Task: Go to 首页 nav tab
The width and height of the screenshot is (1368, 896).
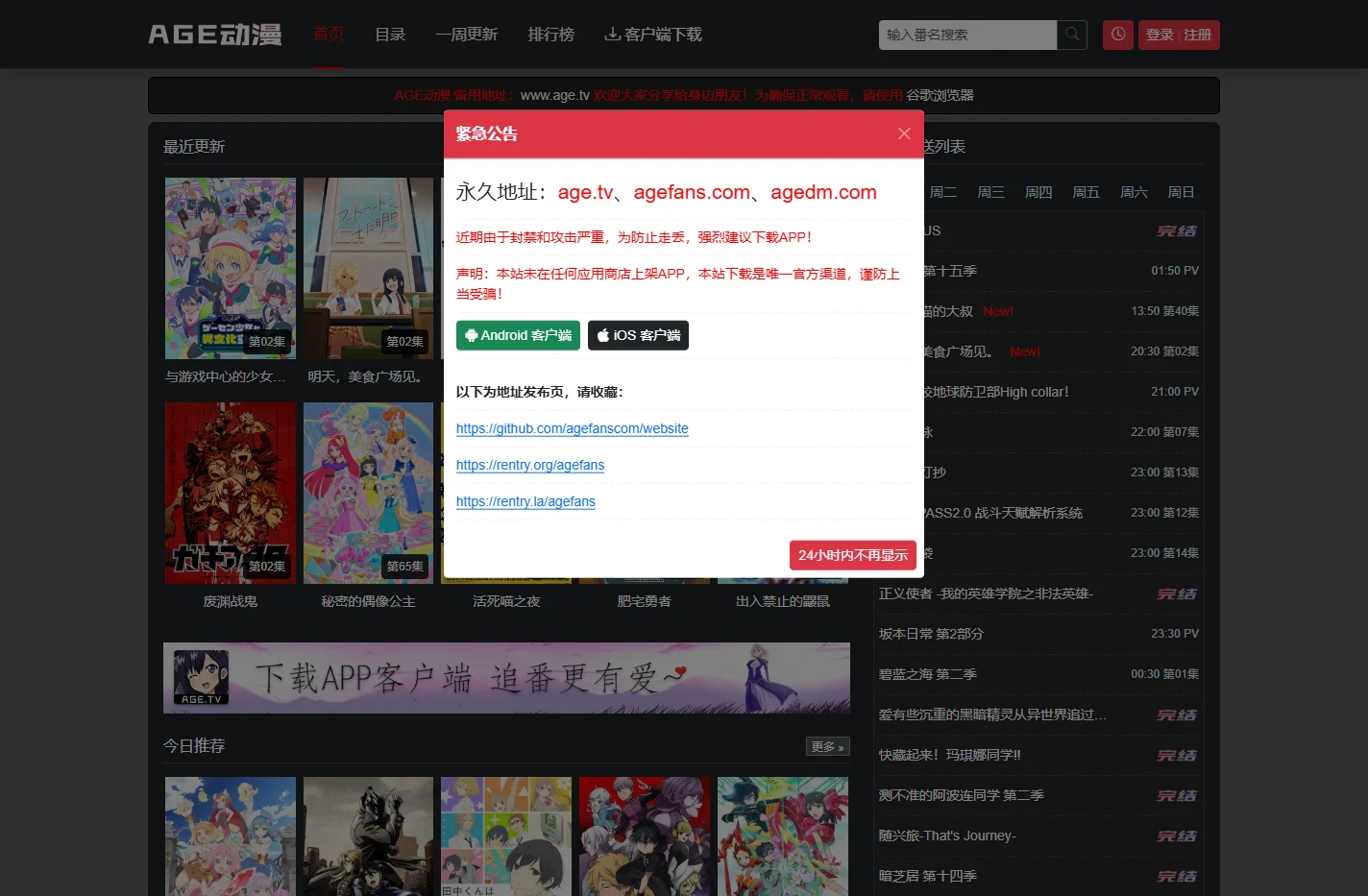Action: click(329, 35)
